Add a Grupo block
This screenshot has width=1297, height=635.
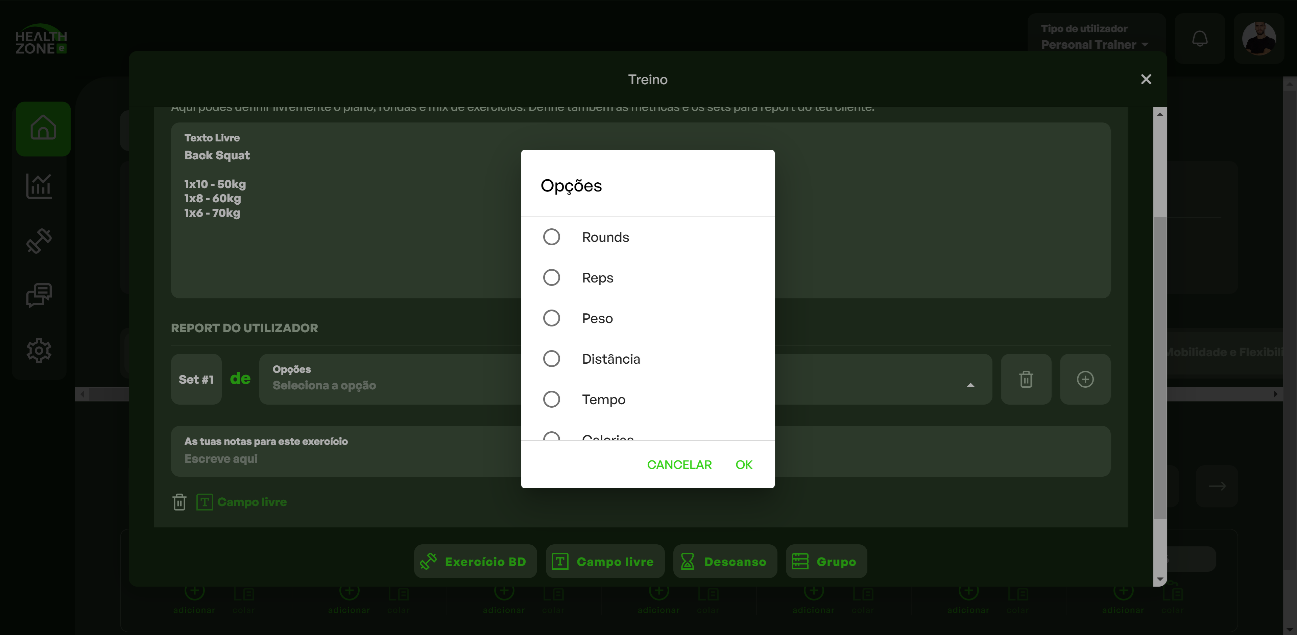point(826,562)
